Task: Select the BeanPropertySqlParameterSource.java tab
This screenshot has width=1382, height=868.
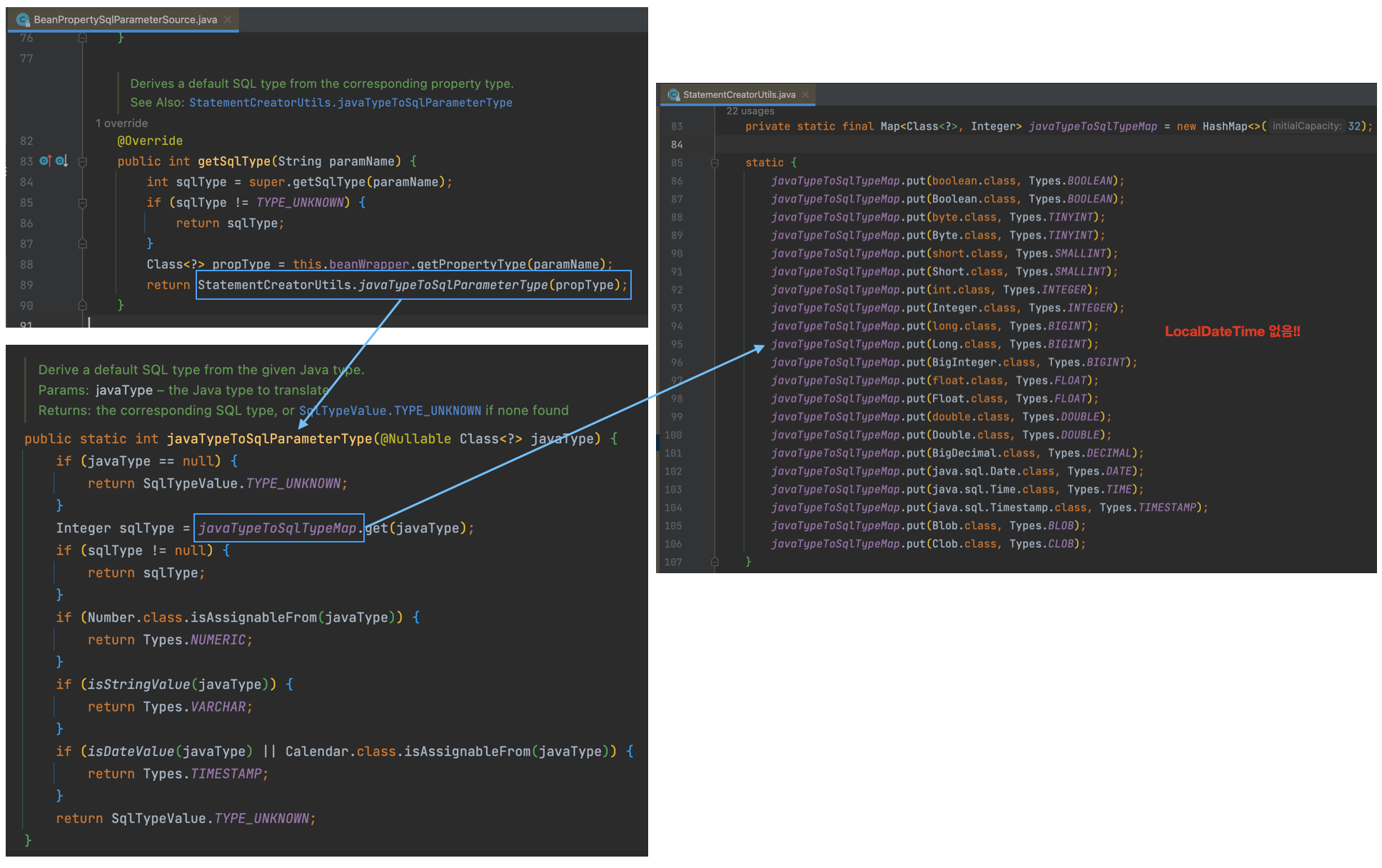Action: click(125, 19)
